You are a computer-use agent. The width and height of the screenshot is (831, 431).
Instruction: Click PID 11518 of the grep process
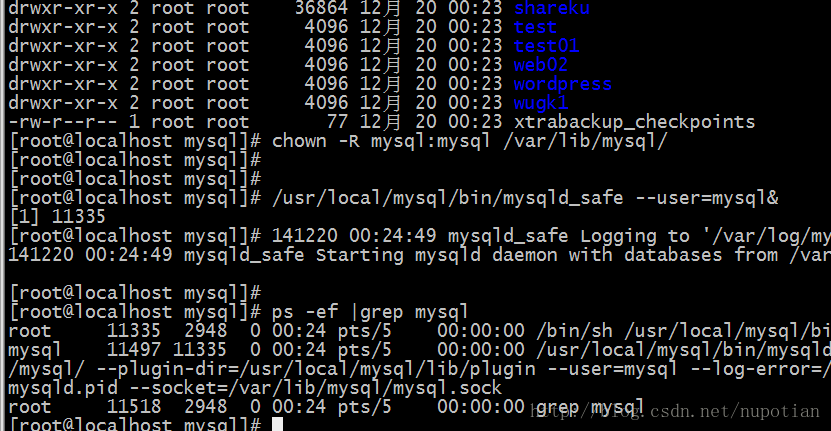coord(134,407)
